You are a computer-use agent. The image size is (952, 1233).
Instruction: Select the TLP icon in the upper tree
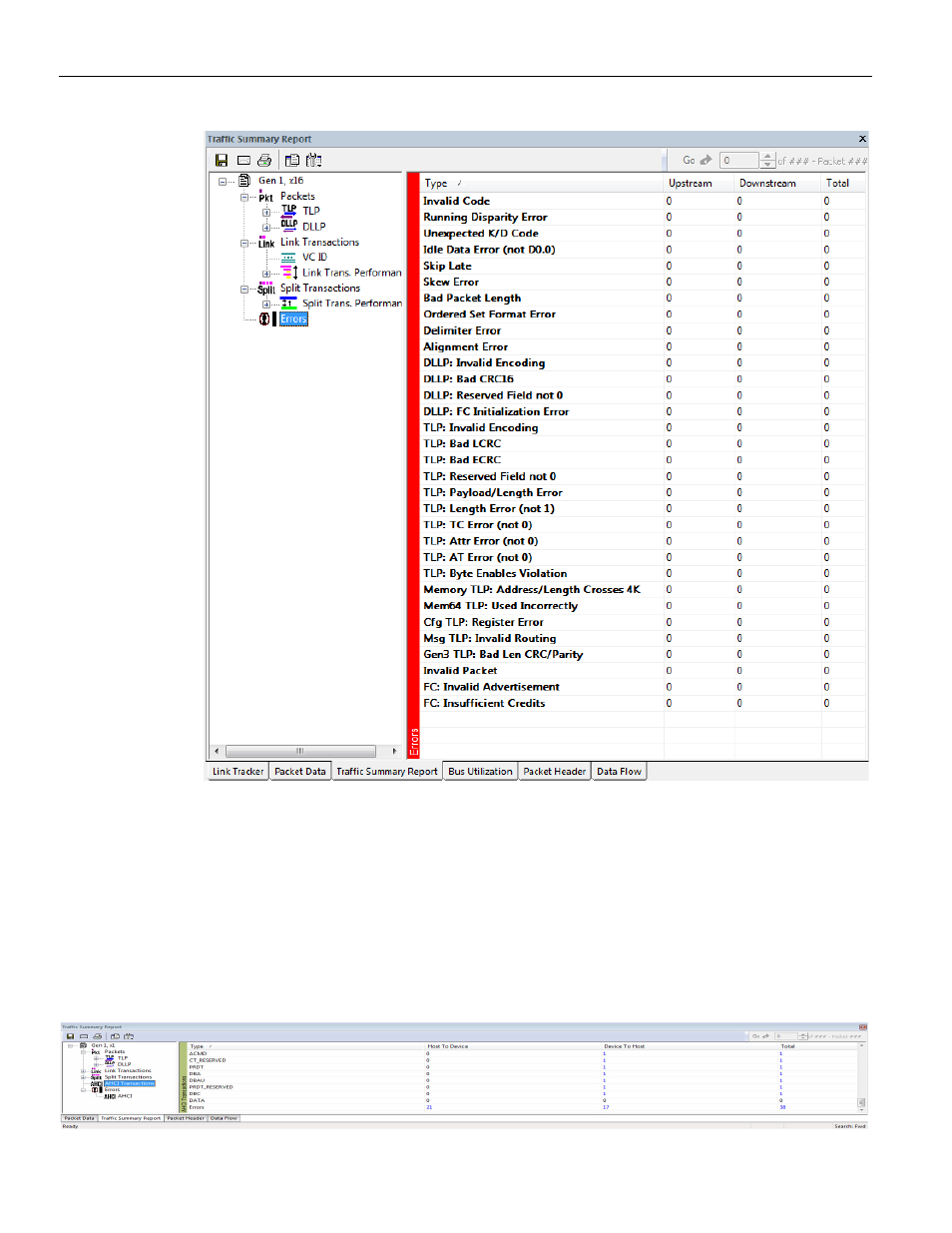tap(288, 211)
